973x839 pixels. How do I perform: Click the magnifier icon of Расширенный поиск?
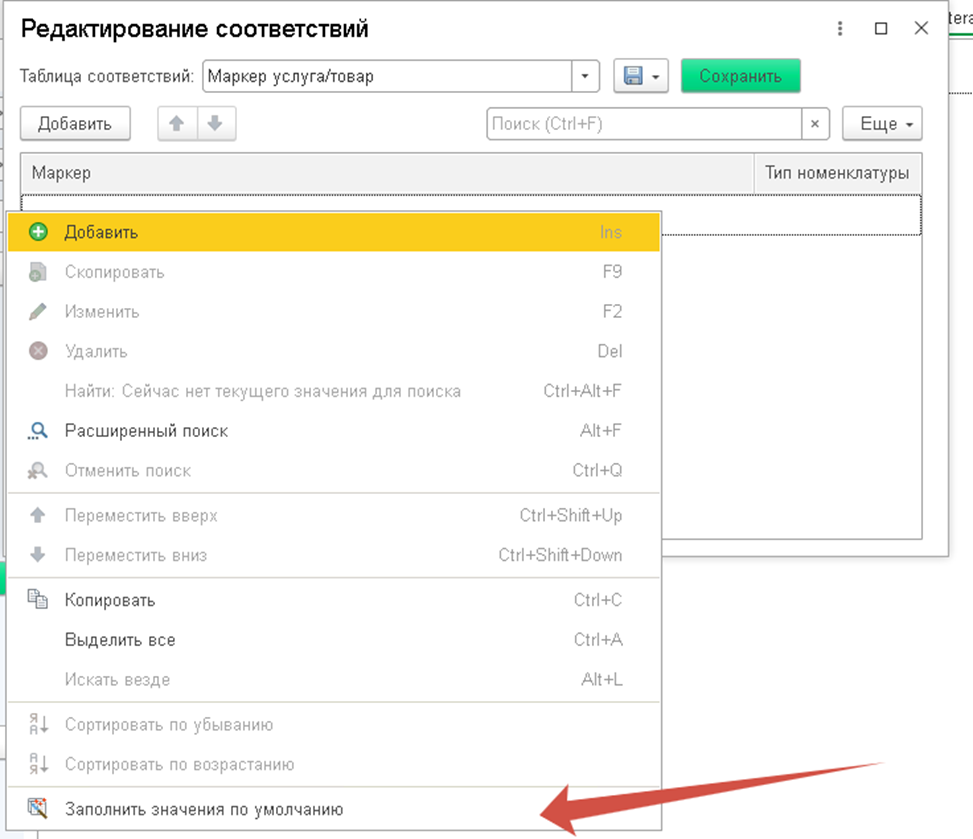(38, 431)
